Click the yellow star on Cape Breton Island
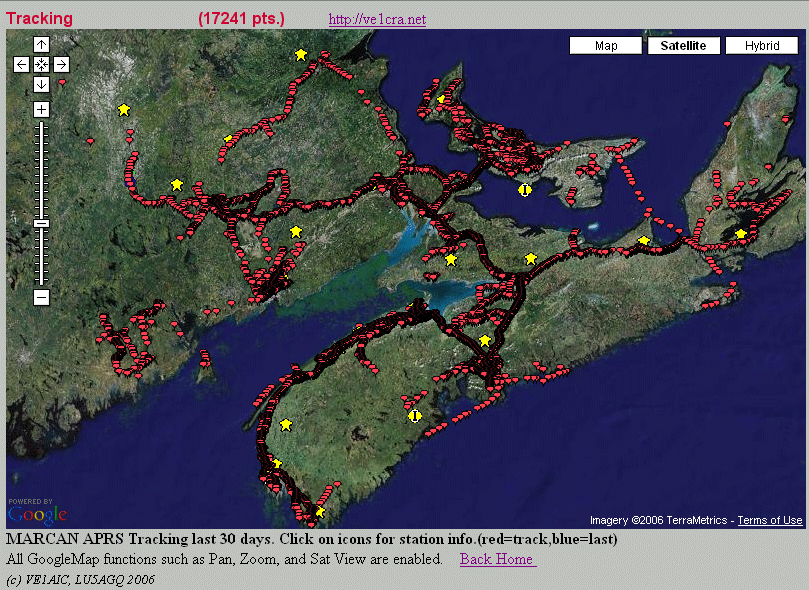 point(741,234)
